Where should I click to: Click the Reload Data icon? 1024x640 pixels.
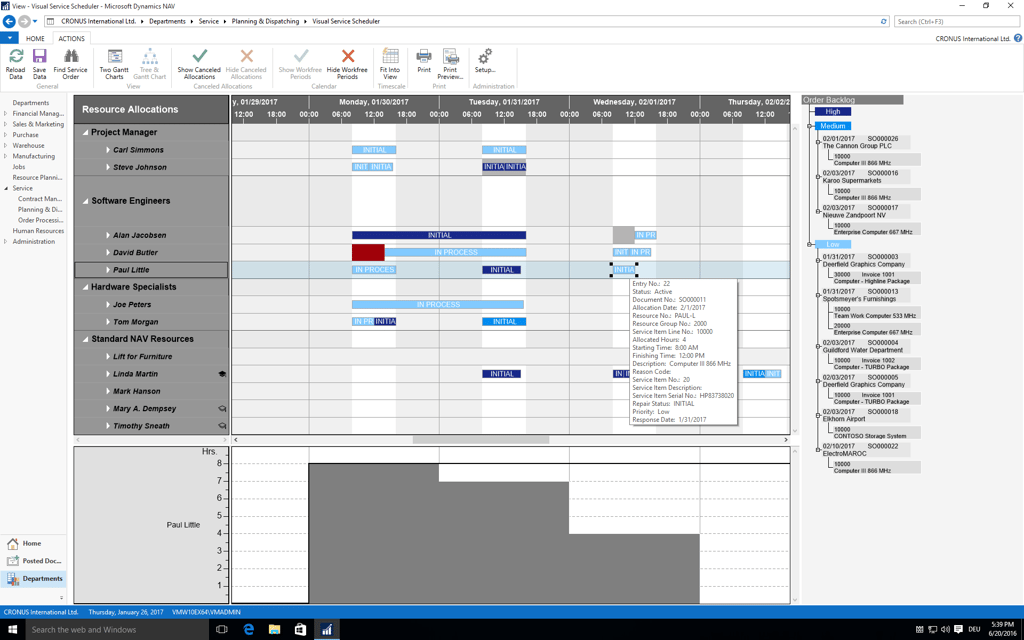point(16,56)
